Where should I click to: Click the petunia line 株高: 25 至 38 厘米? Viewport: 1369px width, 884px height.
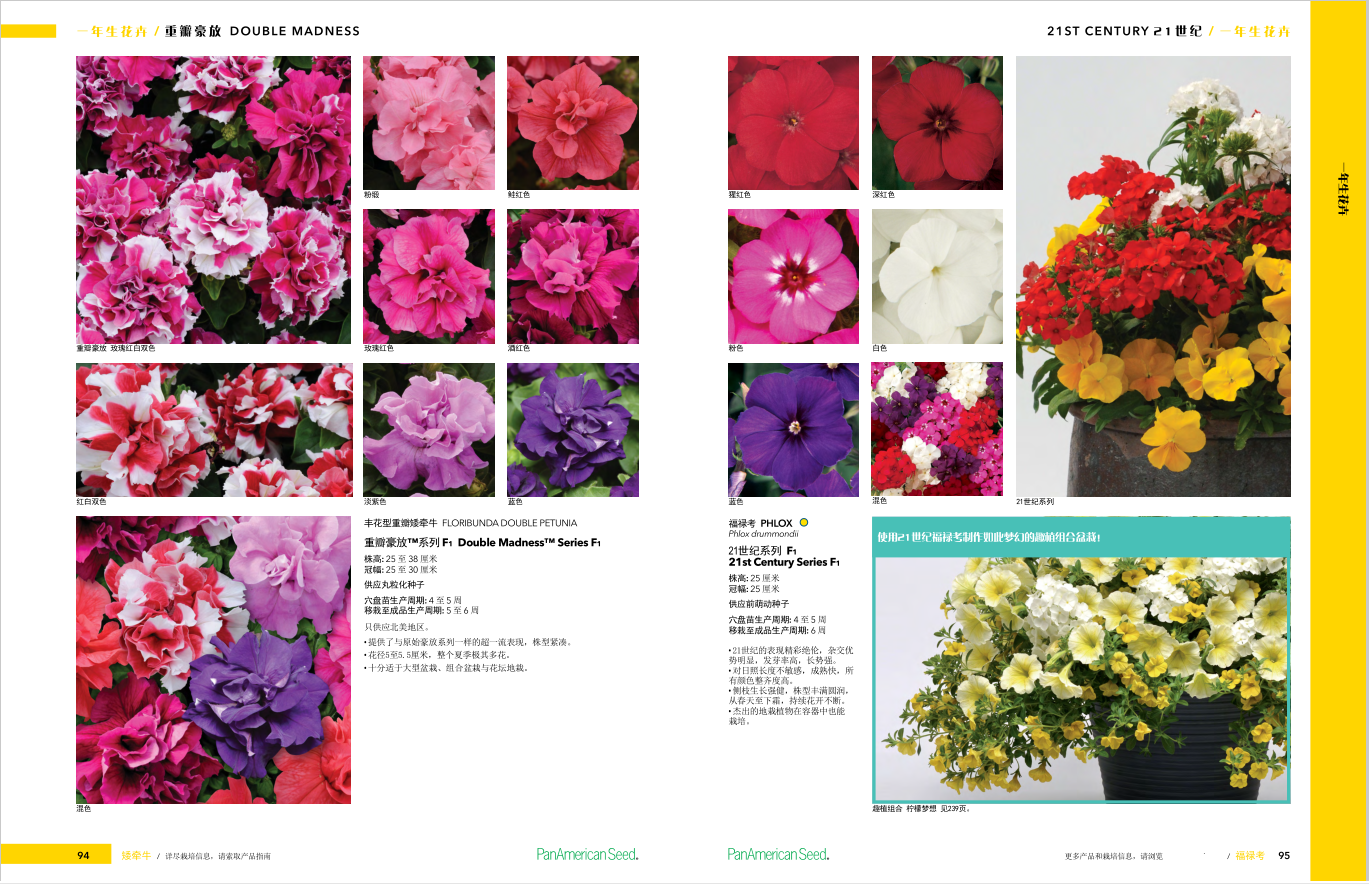[x=401, y=560]
